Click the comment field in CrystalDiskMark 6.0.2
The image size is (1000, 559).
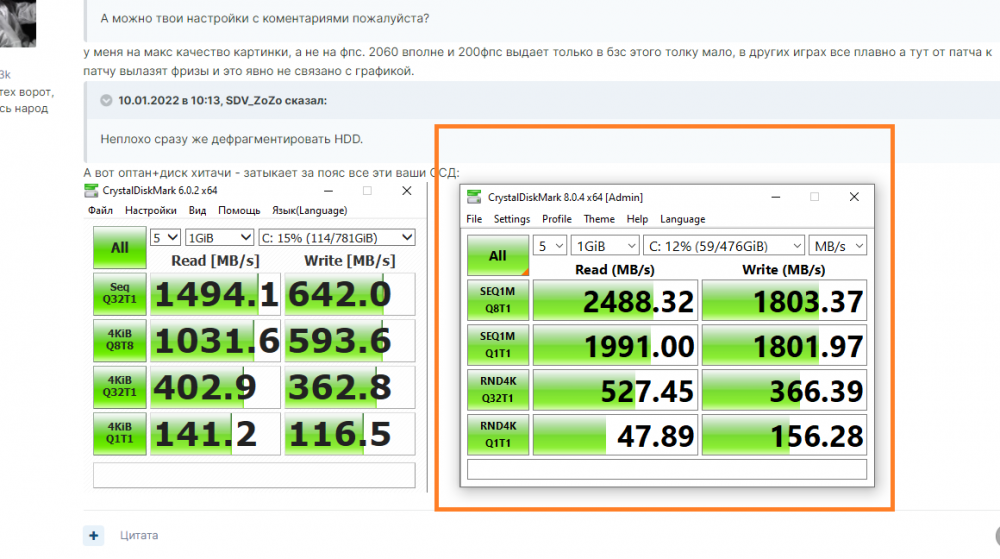(x=254, y=475)
